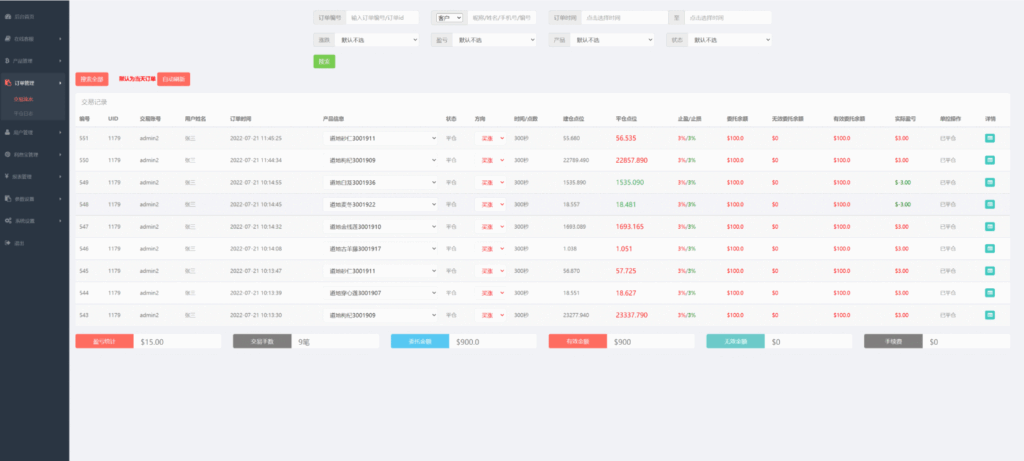The width and height of the screenshot is (1024, 461).
Task: Click the logout arrow icon in sidebar
Action: point(7,243)
